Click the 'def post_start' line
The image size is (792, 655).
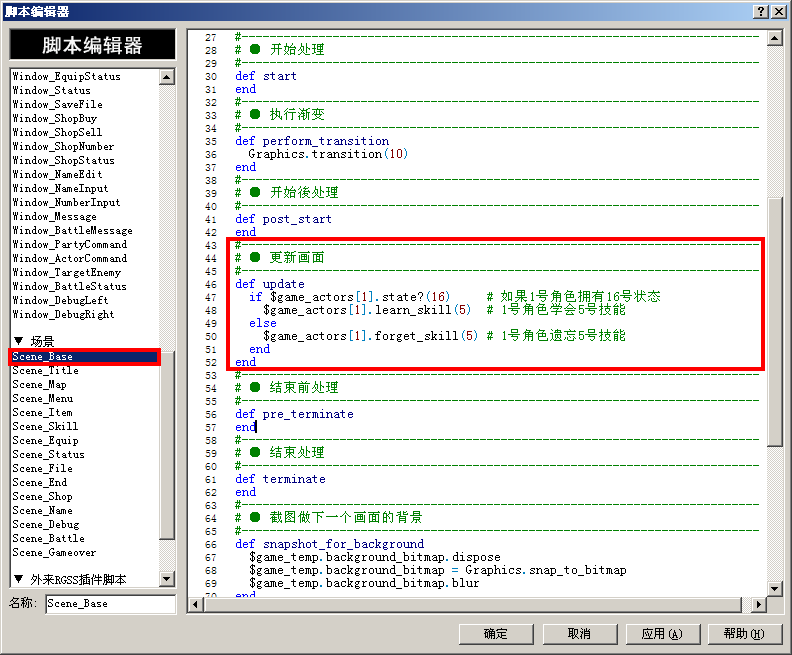(x=283, y=219)
